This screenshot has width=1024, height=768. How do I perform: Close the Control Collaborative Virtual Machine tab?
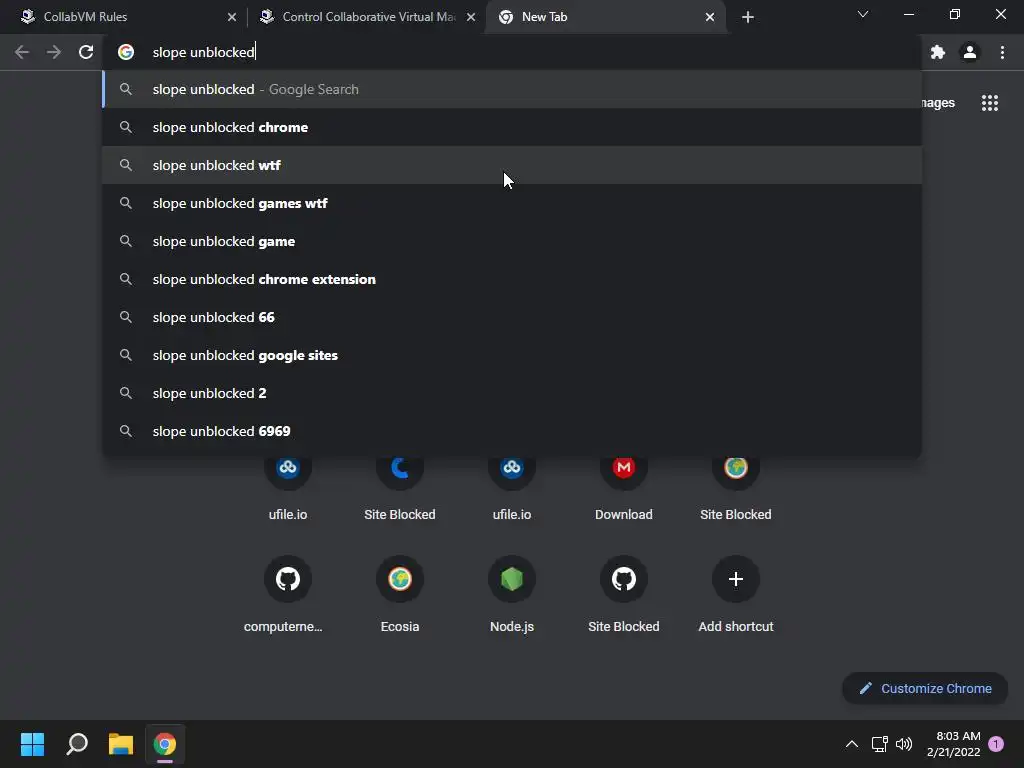click(471, 17)
